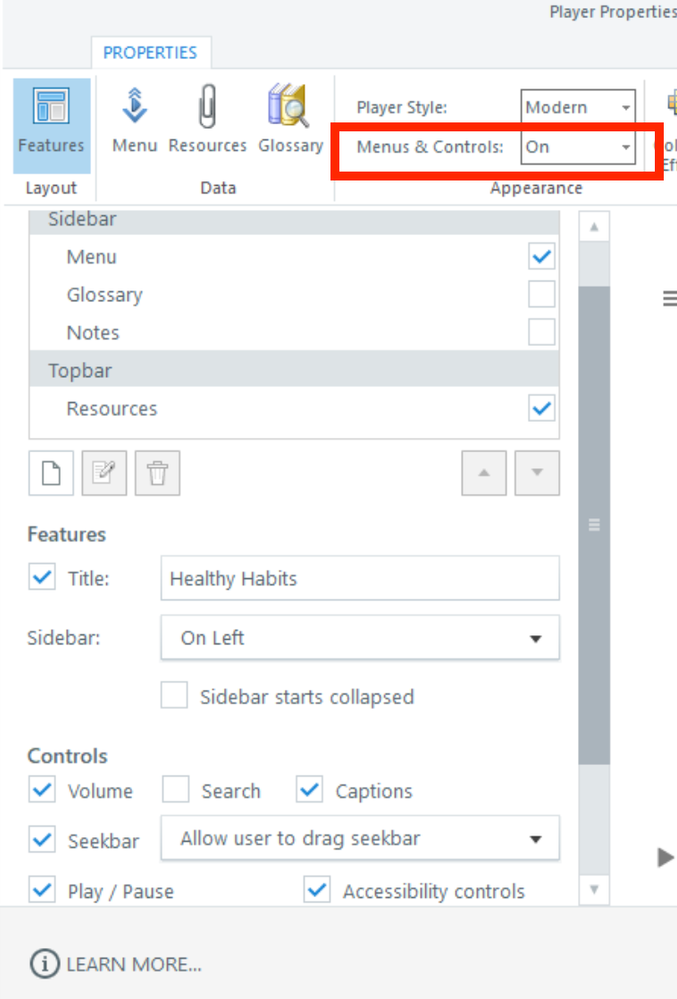The height and width of the screenshot is (999, 677).
Task: Click the new item page icon
Action: (x=51, y=473)
